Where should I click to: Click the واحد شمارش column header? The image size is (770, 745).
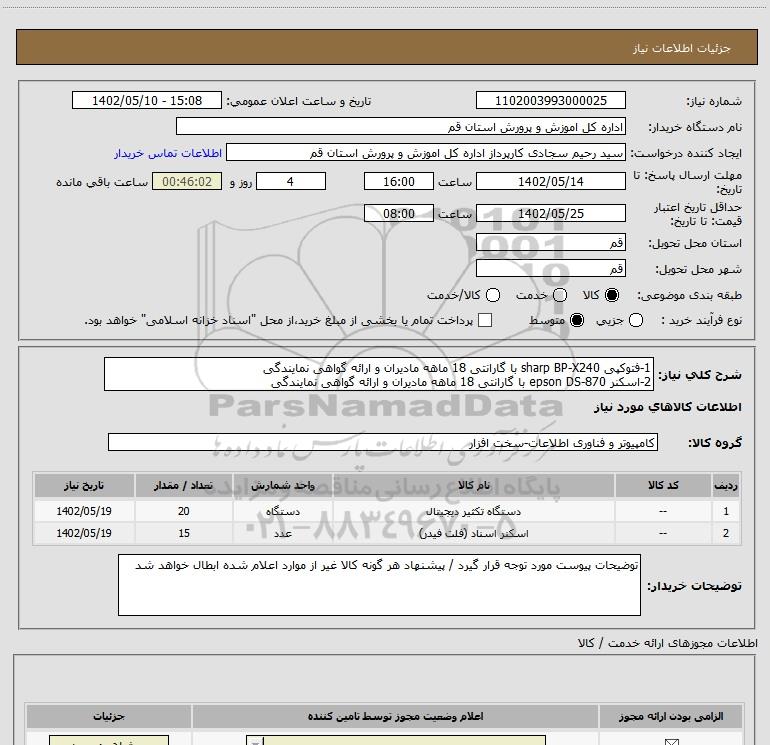pos(283,486)
